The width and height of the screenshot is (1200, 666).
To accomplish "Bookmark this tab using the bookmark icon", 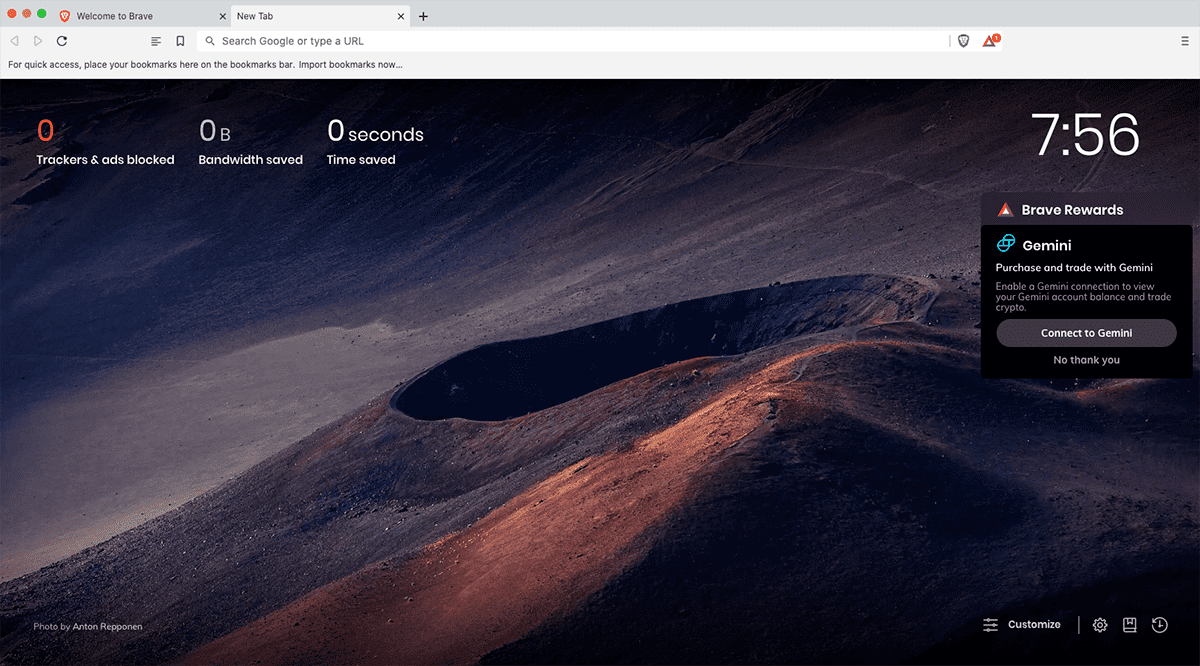I will (181, 41).
